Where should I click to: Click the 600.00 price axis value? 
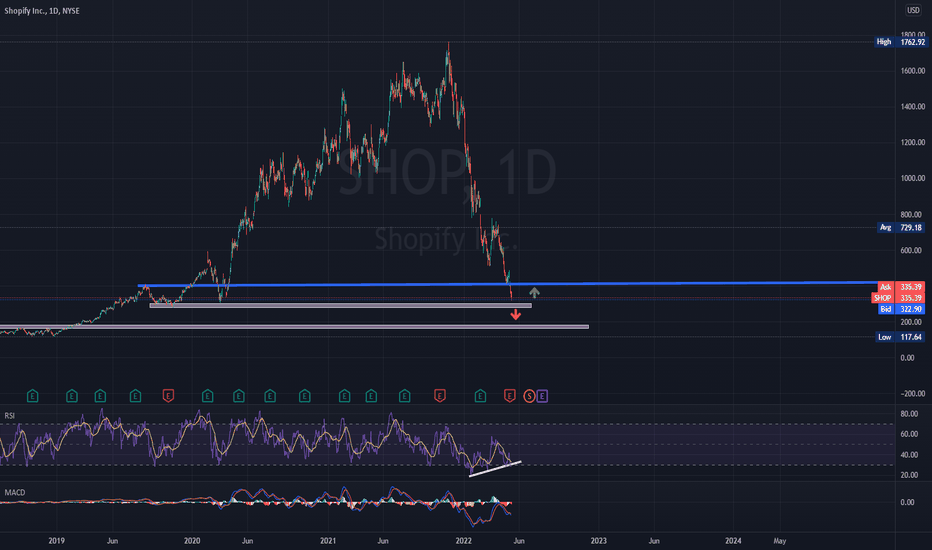[910, 250]
